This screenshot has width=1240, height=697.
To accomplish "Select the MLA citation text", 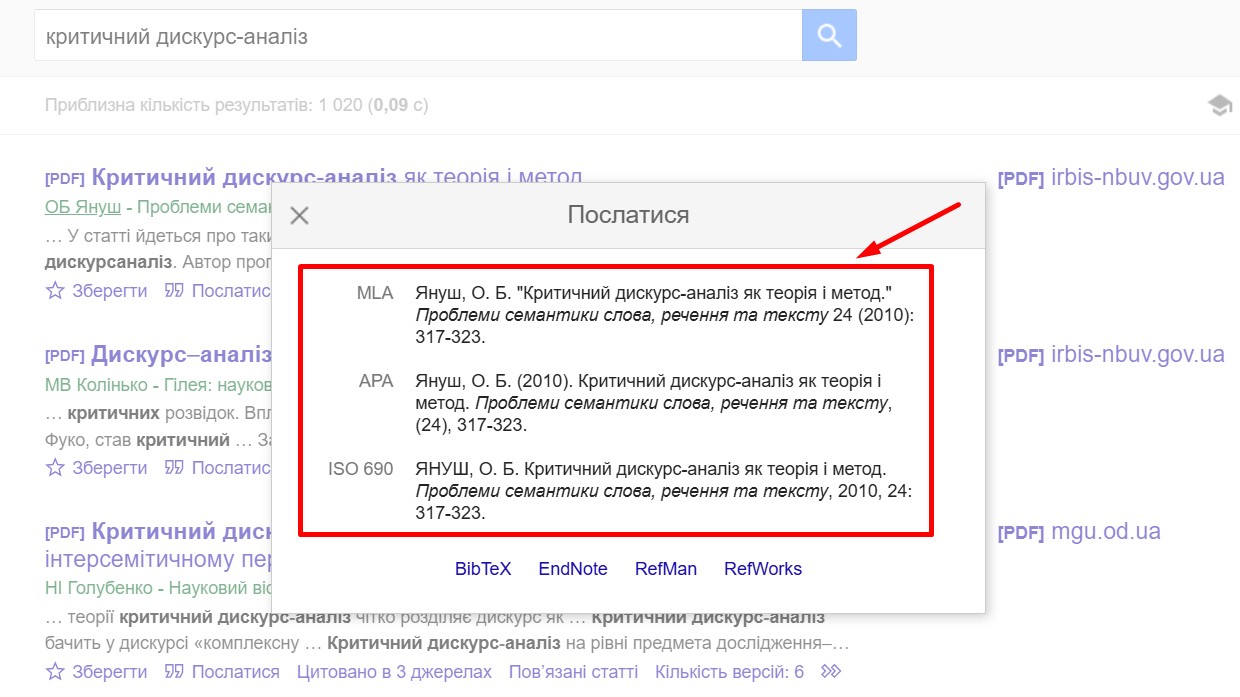I will pyautogui.click(x=664, y=315).
